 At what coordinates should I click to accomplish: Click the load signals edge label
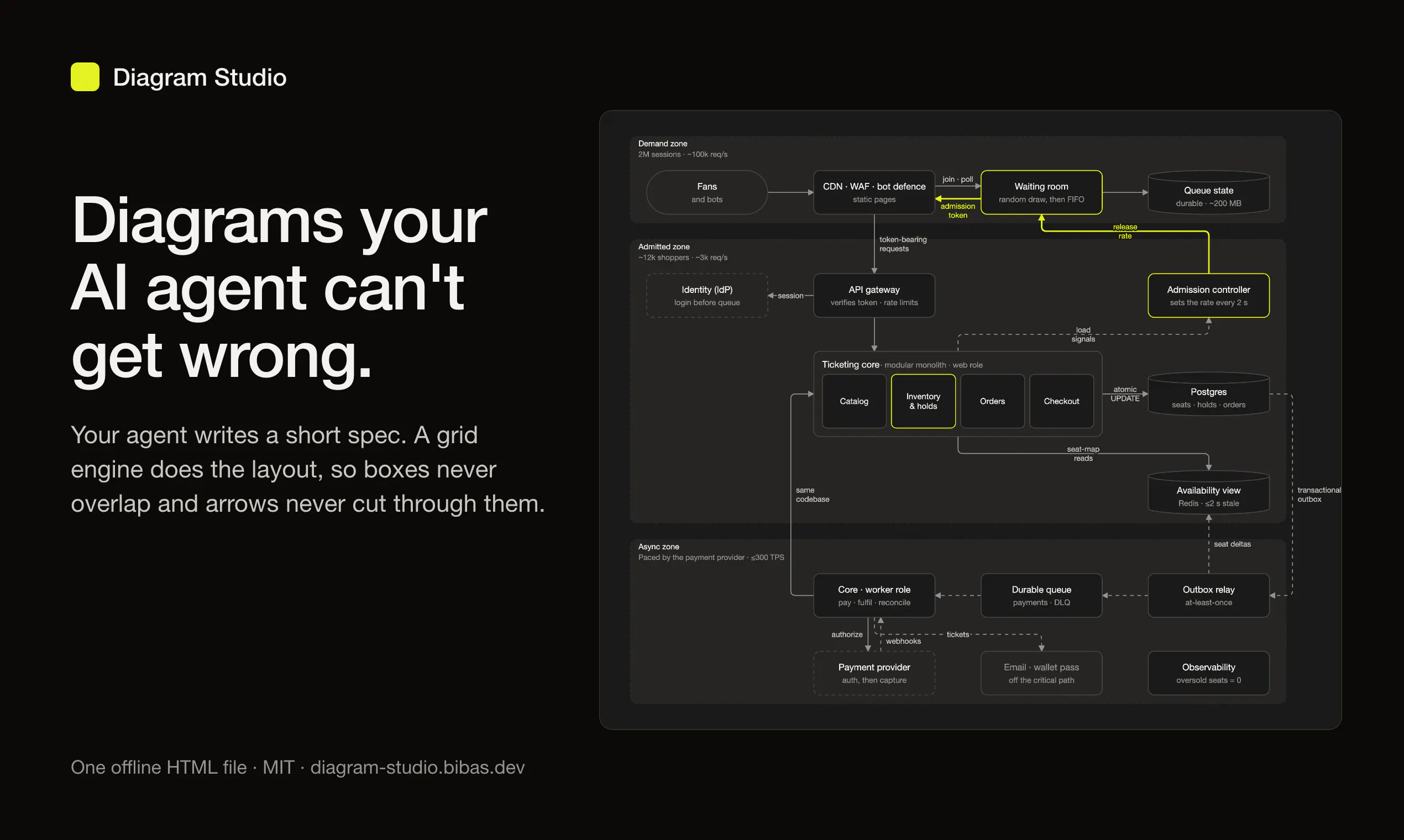click(x=1082, y=334)
